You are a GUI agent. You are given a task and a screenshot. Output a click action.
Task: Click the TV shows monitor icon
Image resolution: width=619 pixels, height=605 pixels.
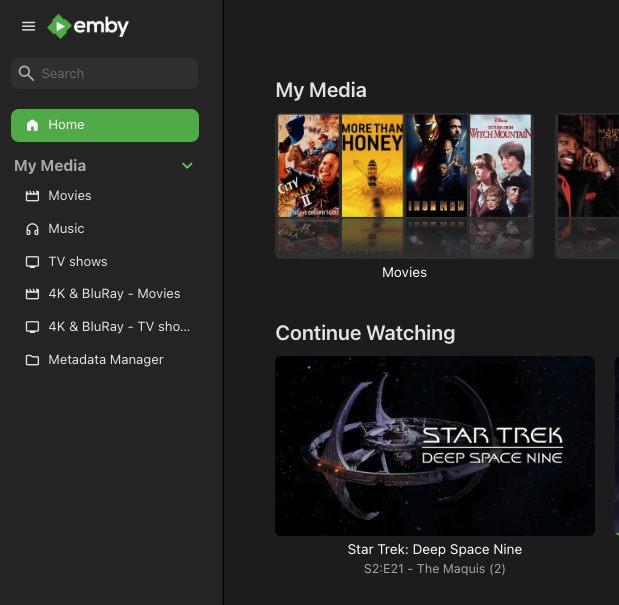pos(32,262)
